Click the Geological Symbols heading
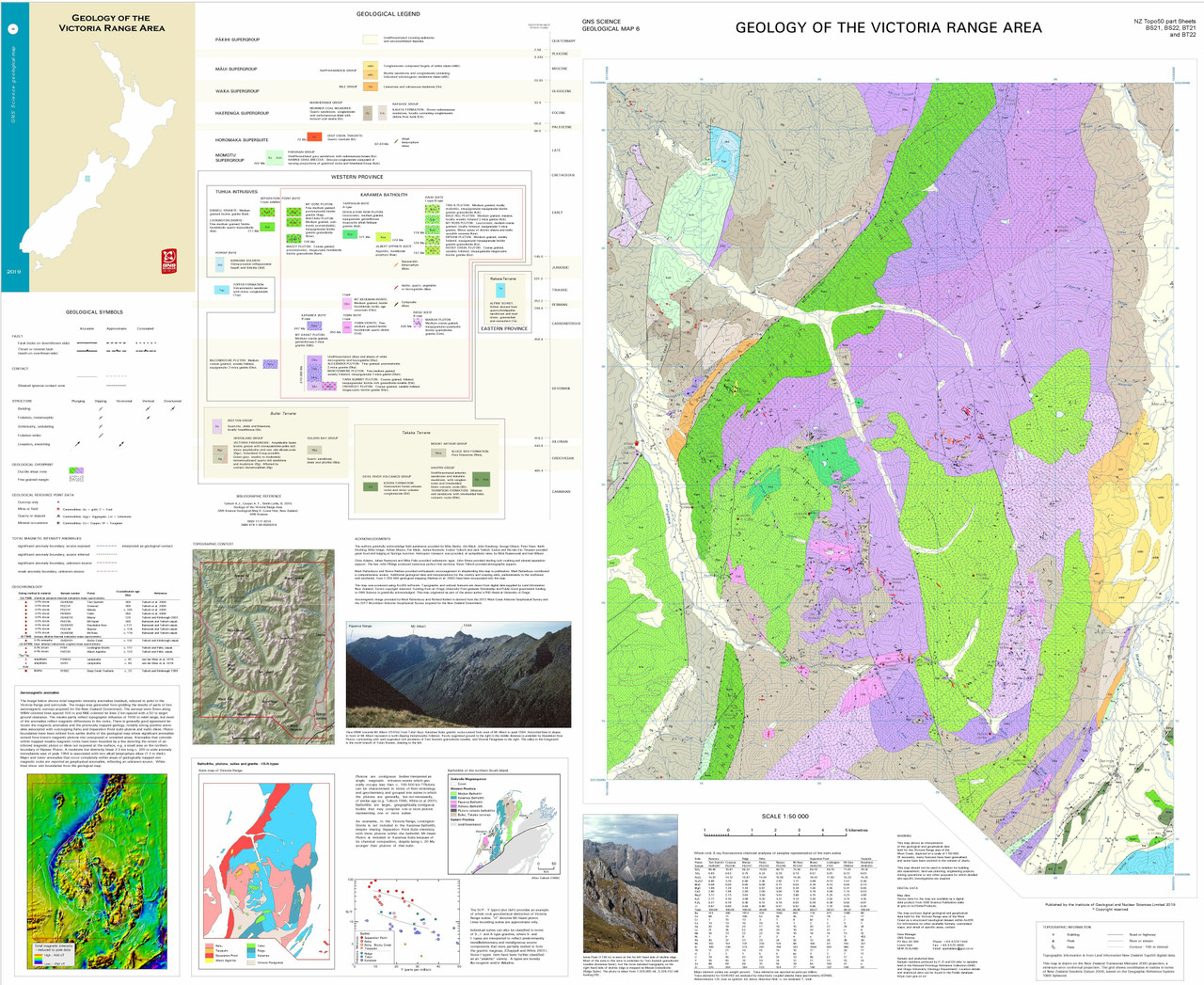Image resolution: width=1204 pixels, height=985 pixels. [94, 312]
